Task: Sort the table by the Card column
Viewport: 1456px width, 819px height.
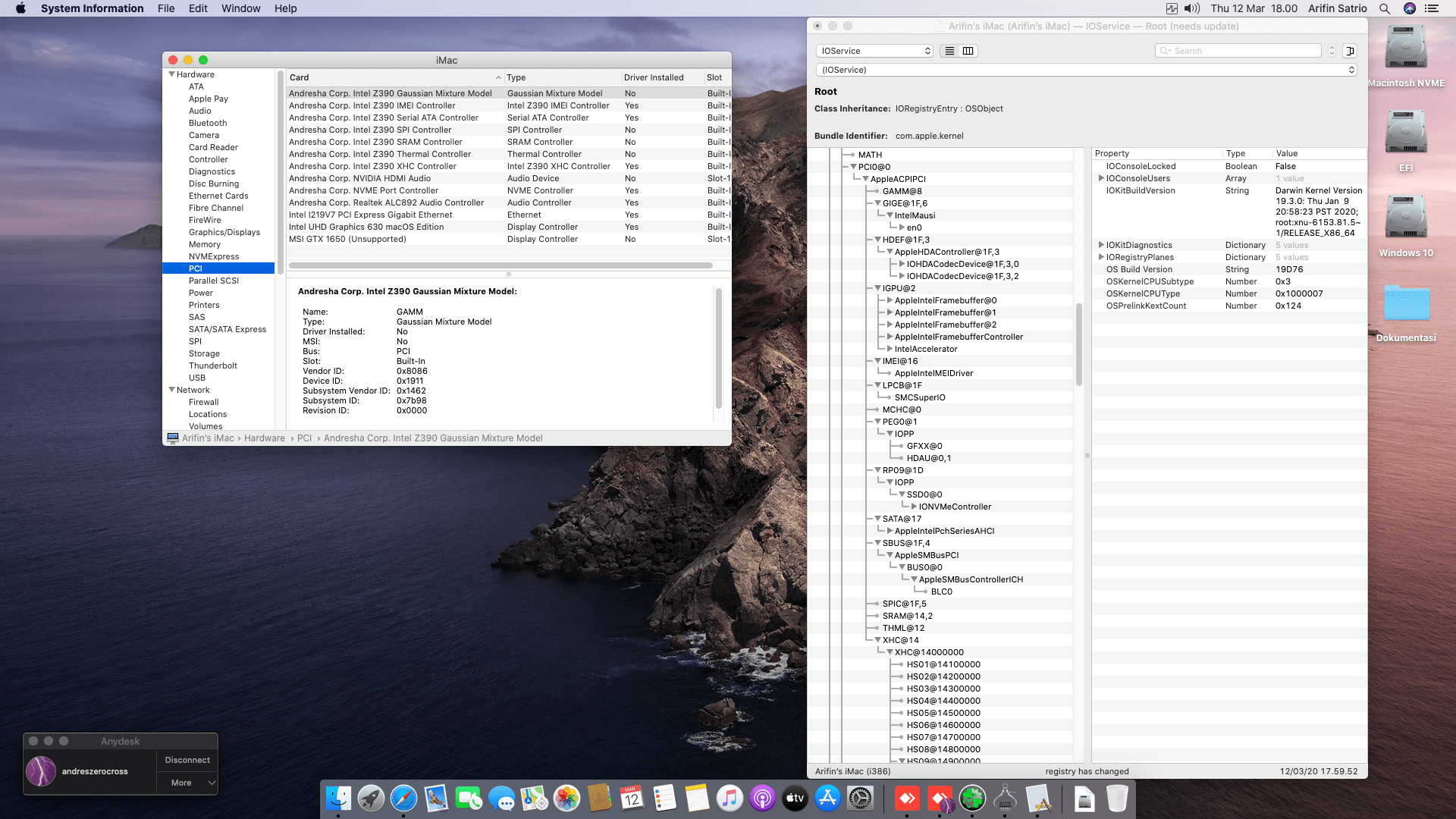Action: (x=395, y=77)
